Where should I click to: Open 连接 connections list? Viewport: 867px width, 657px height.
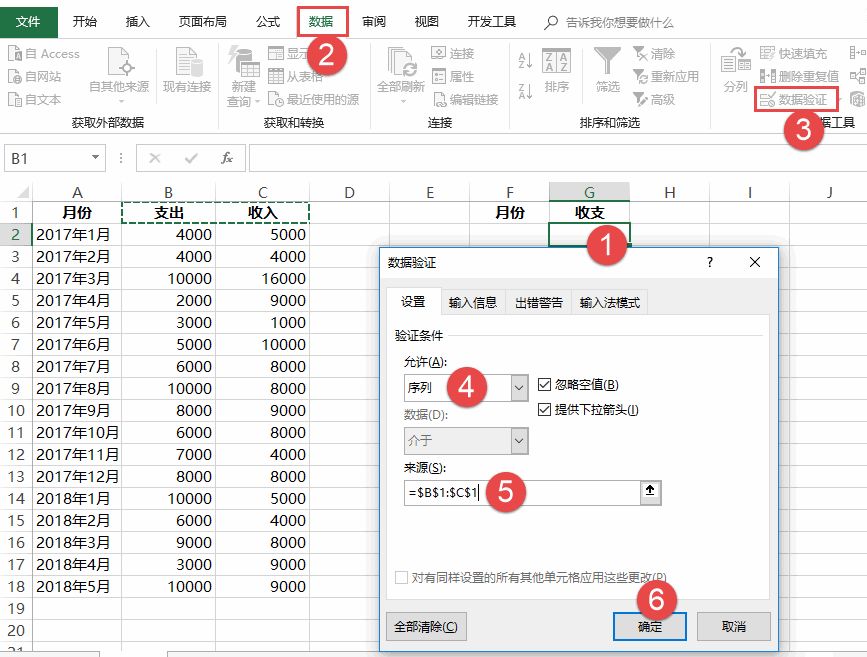tap(453, 54)
